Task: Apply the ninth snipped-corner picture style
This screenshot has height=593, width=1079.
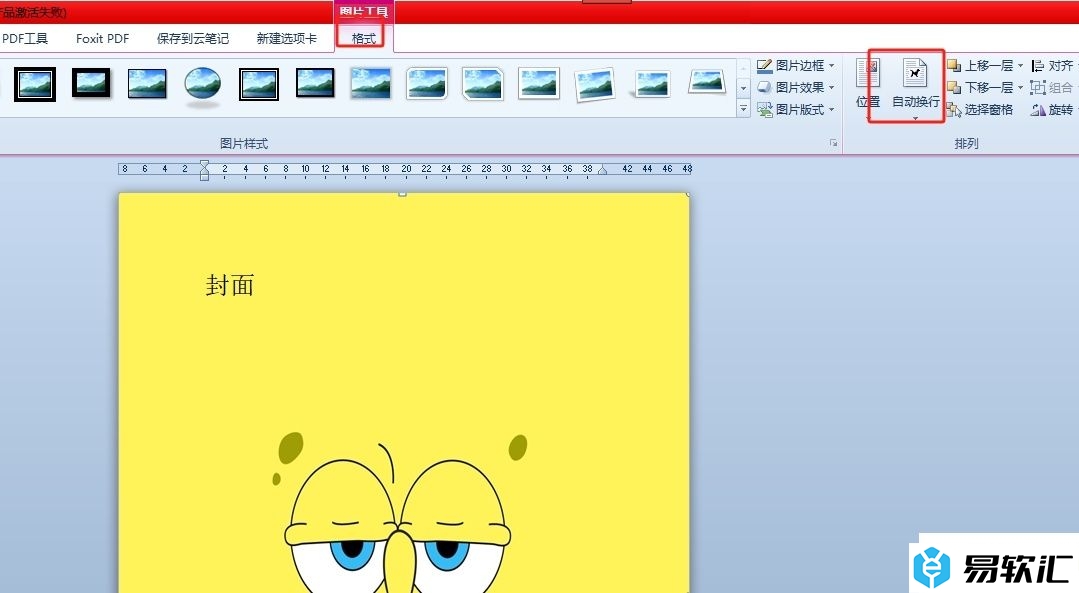Action: [482, 83]
